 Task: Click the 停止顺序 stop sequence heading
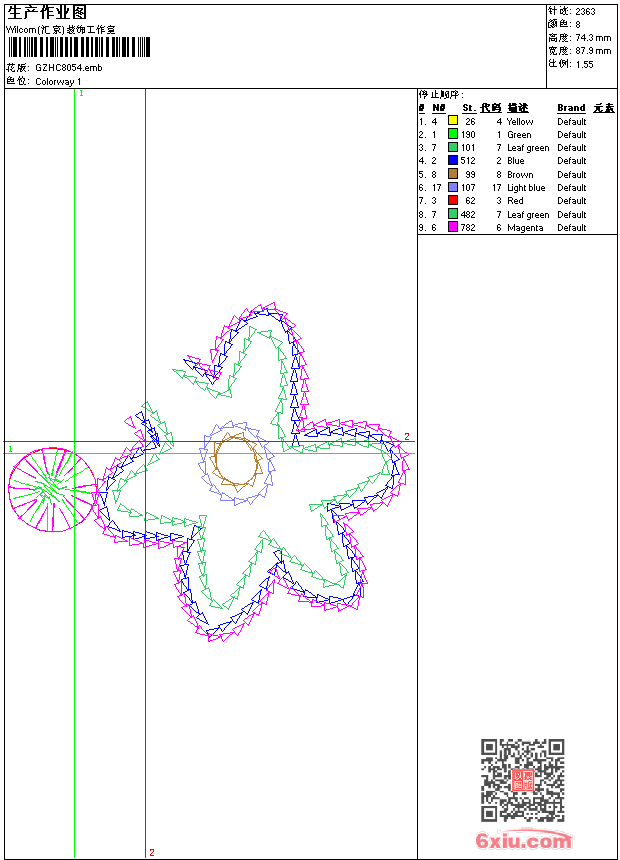[x=441, y=95]
